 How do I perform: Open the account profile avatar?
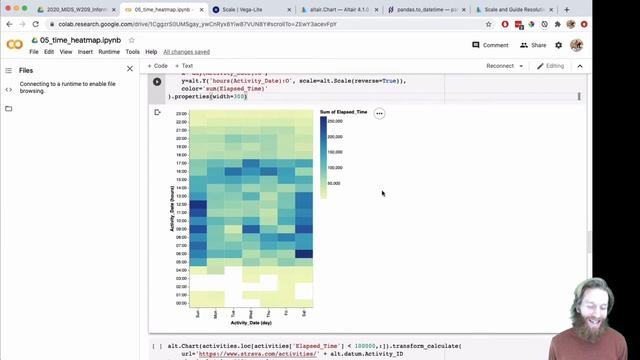click(x=576, y=45)
